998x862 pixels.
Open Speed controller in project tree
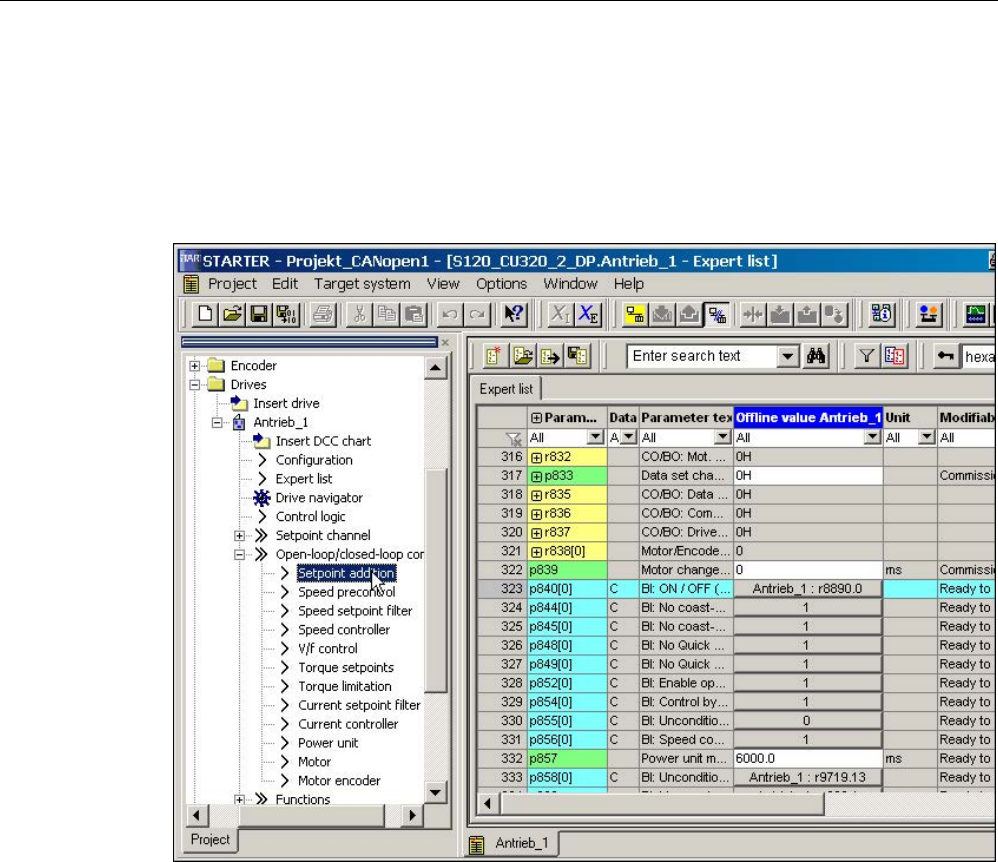pyautogui.click(x=344, y=630)
